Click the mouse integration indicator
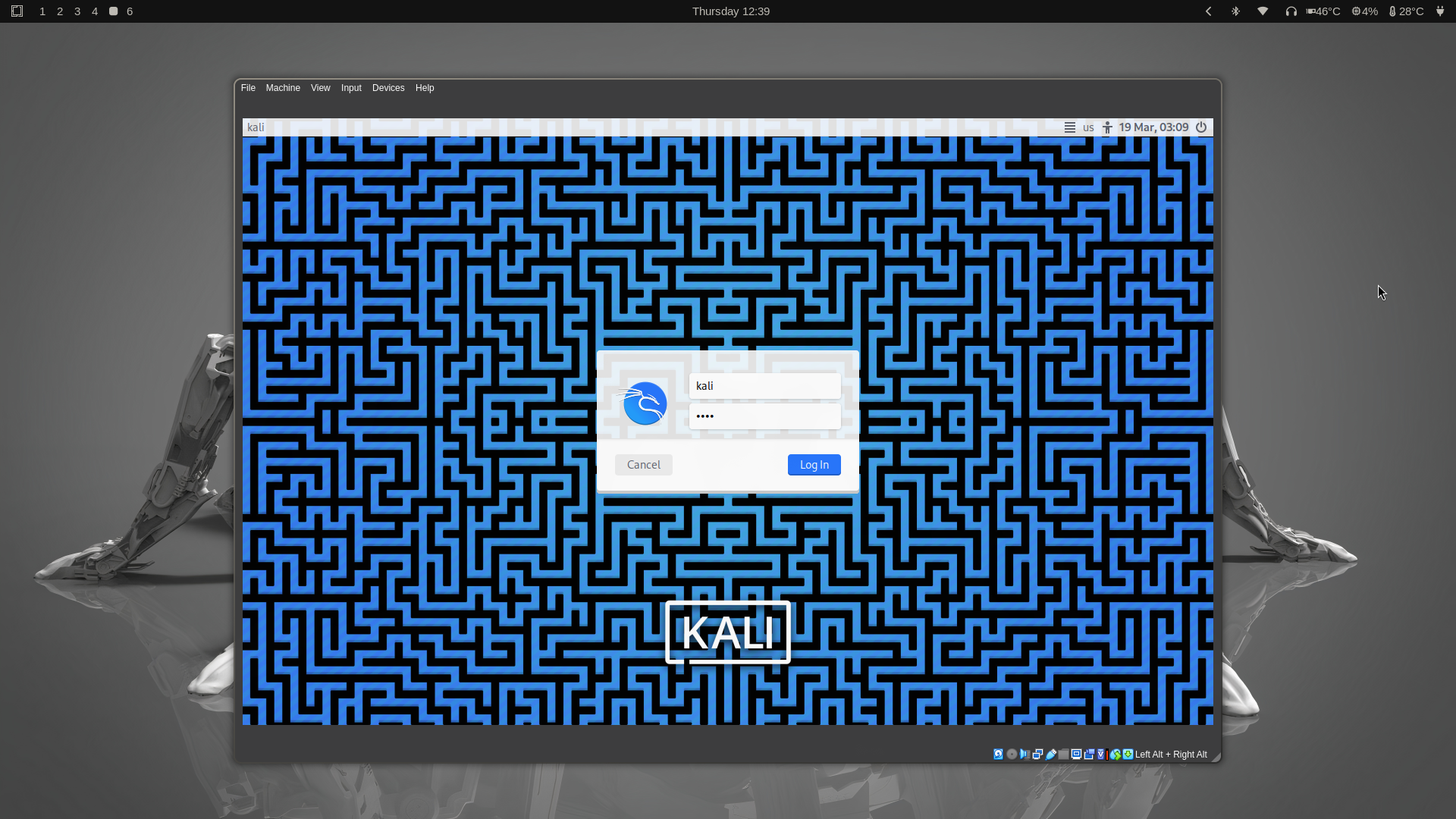 click(1116, 754)
